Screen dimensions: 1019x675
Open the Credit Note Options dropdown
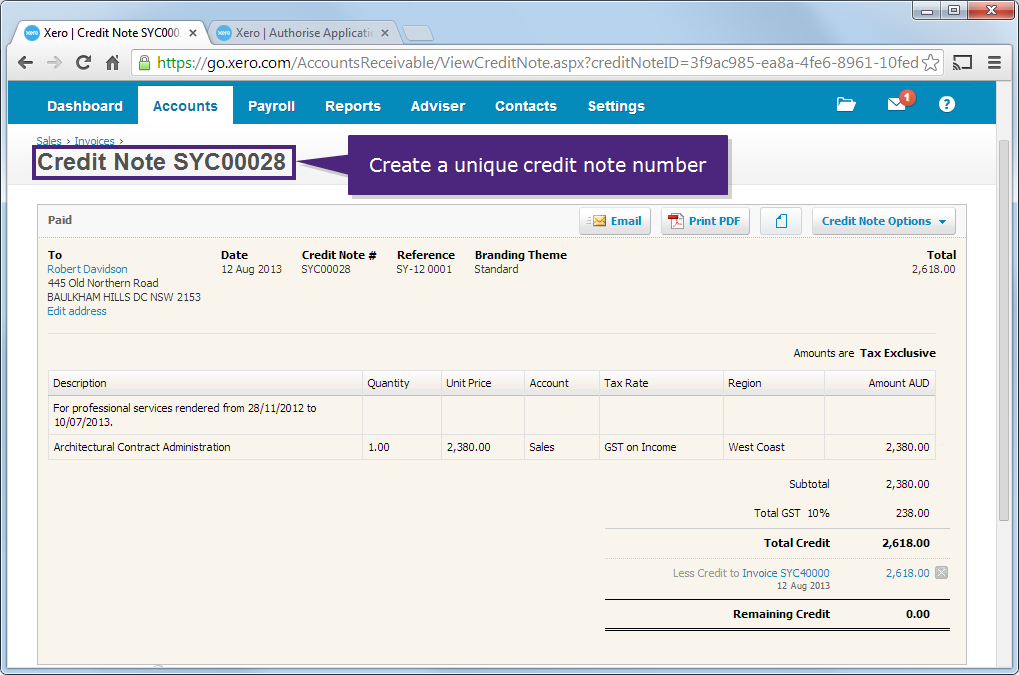coord(882,220)
